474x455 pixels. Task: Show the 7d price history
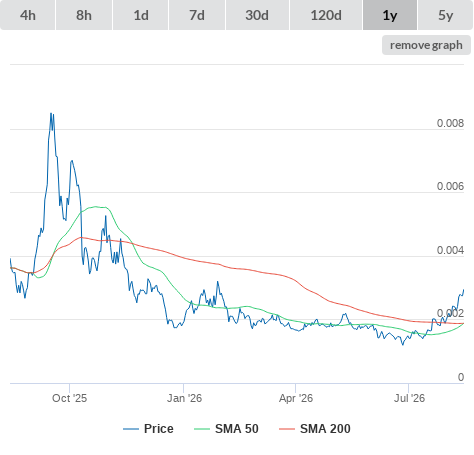coord(197,15)
